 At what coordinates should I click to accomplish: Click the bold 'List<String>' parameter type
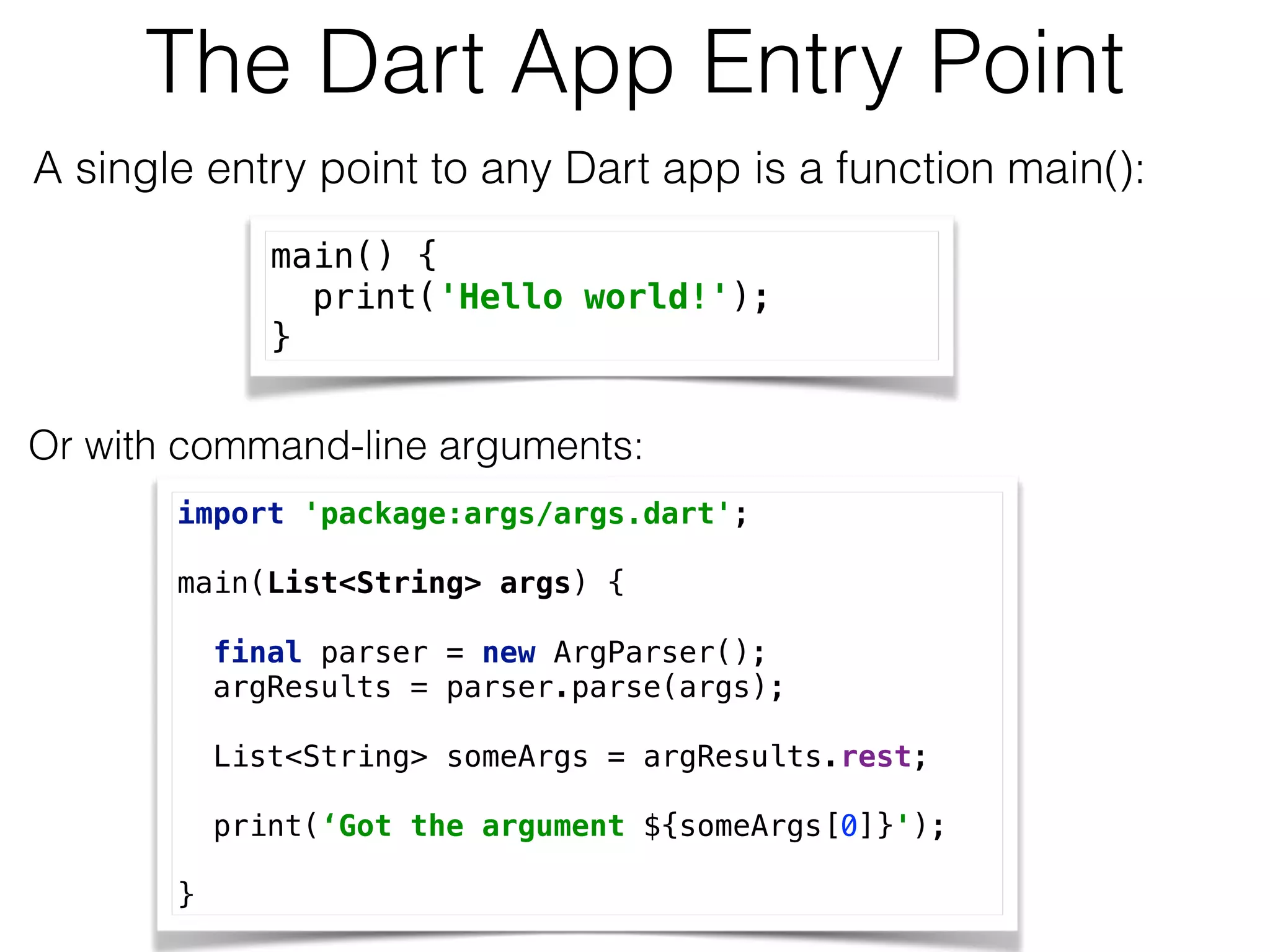[x=374, y=583]
